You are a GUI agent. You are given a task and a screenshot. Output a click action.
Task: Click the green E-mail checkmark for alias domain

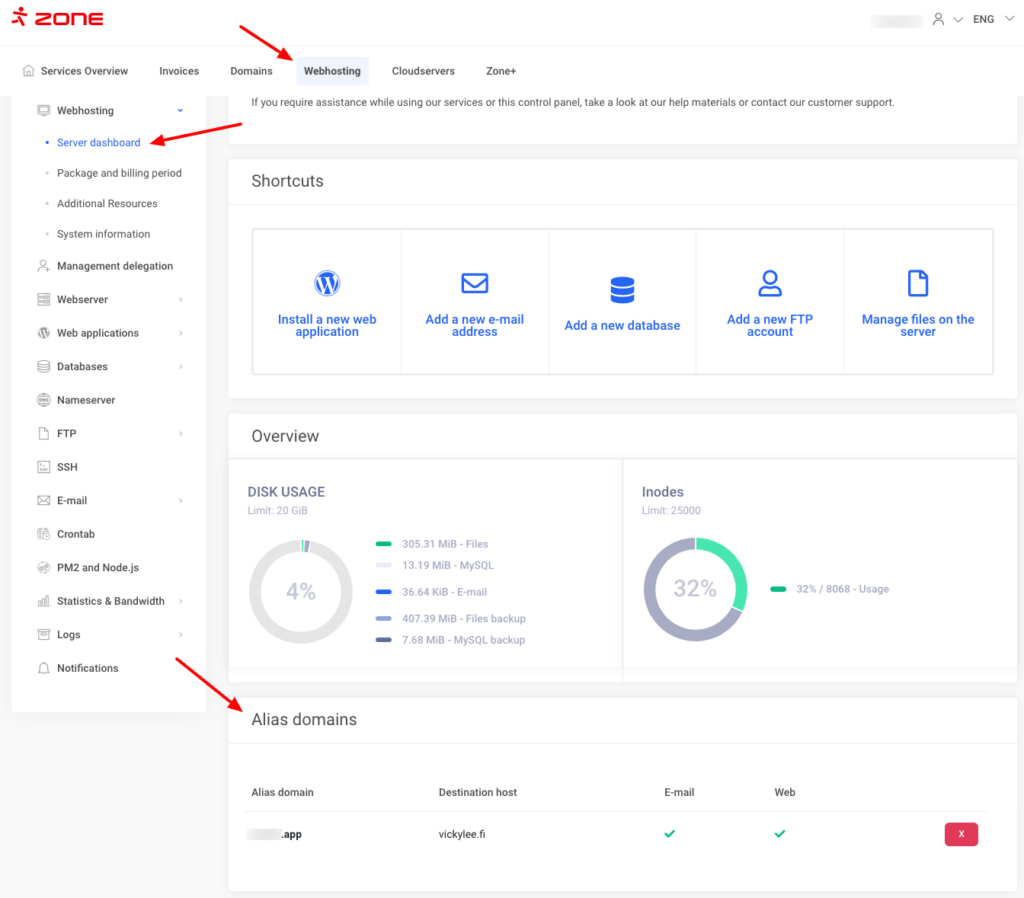click(x=670, y=834)
